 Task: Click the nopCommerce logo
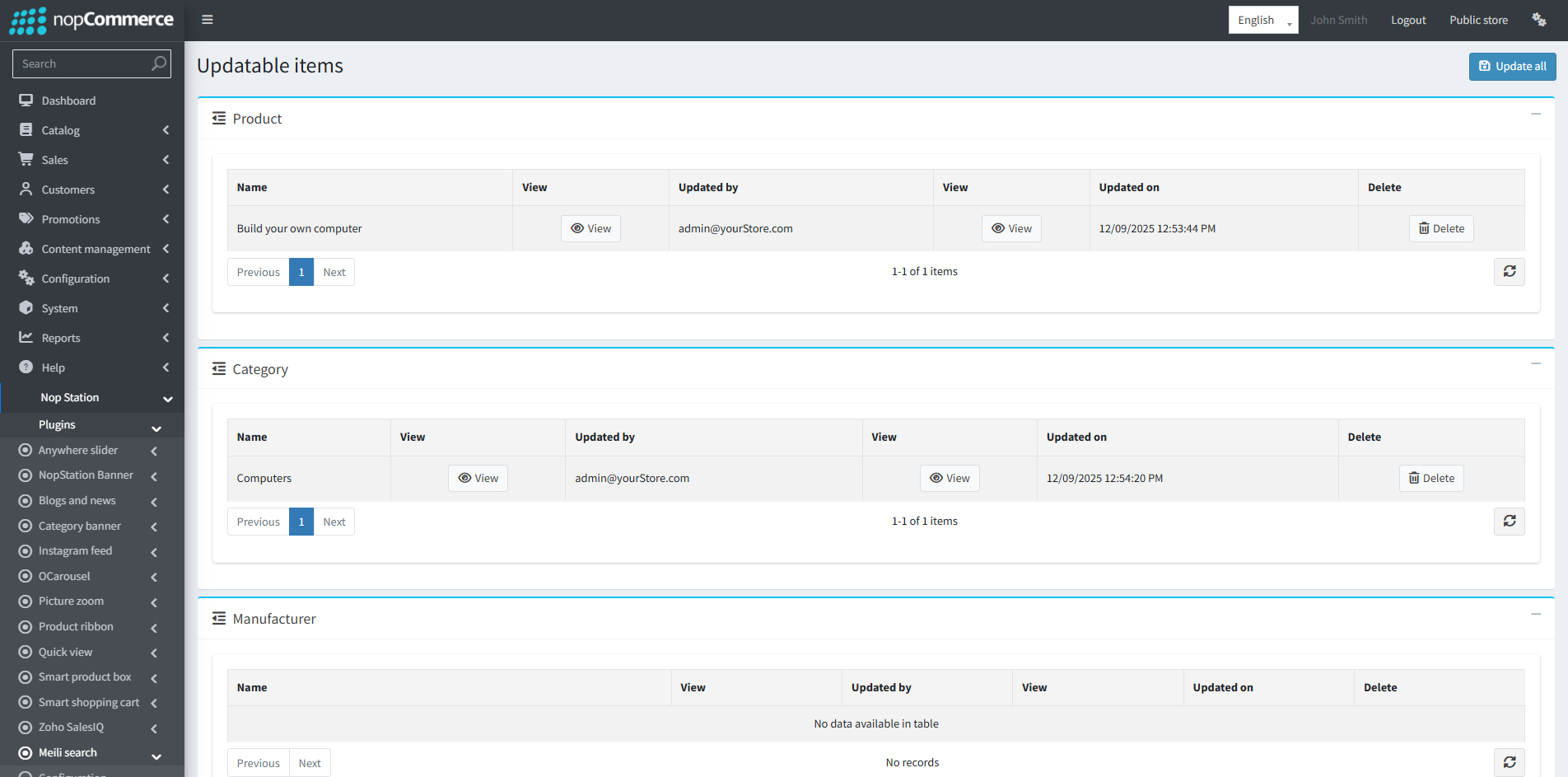(x=92, y=20)
